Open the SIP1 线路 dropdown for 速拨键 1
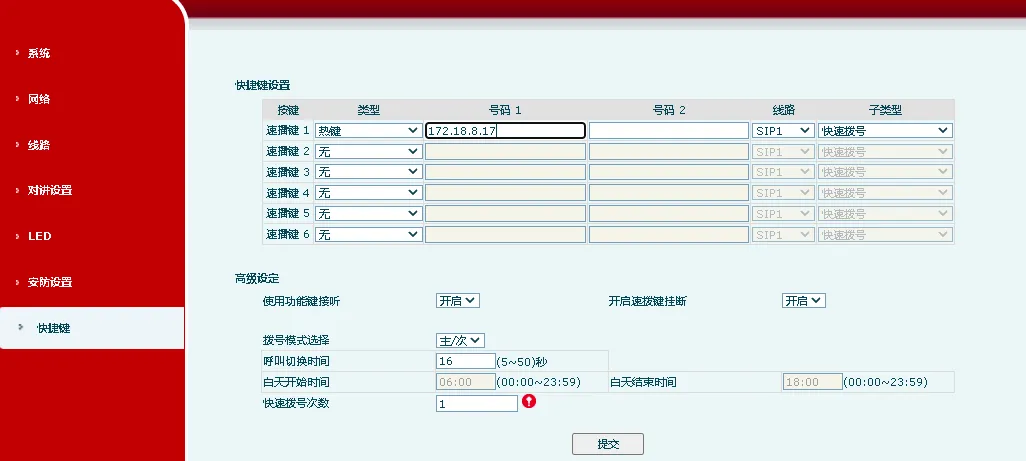 point(782,130)
